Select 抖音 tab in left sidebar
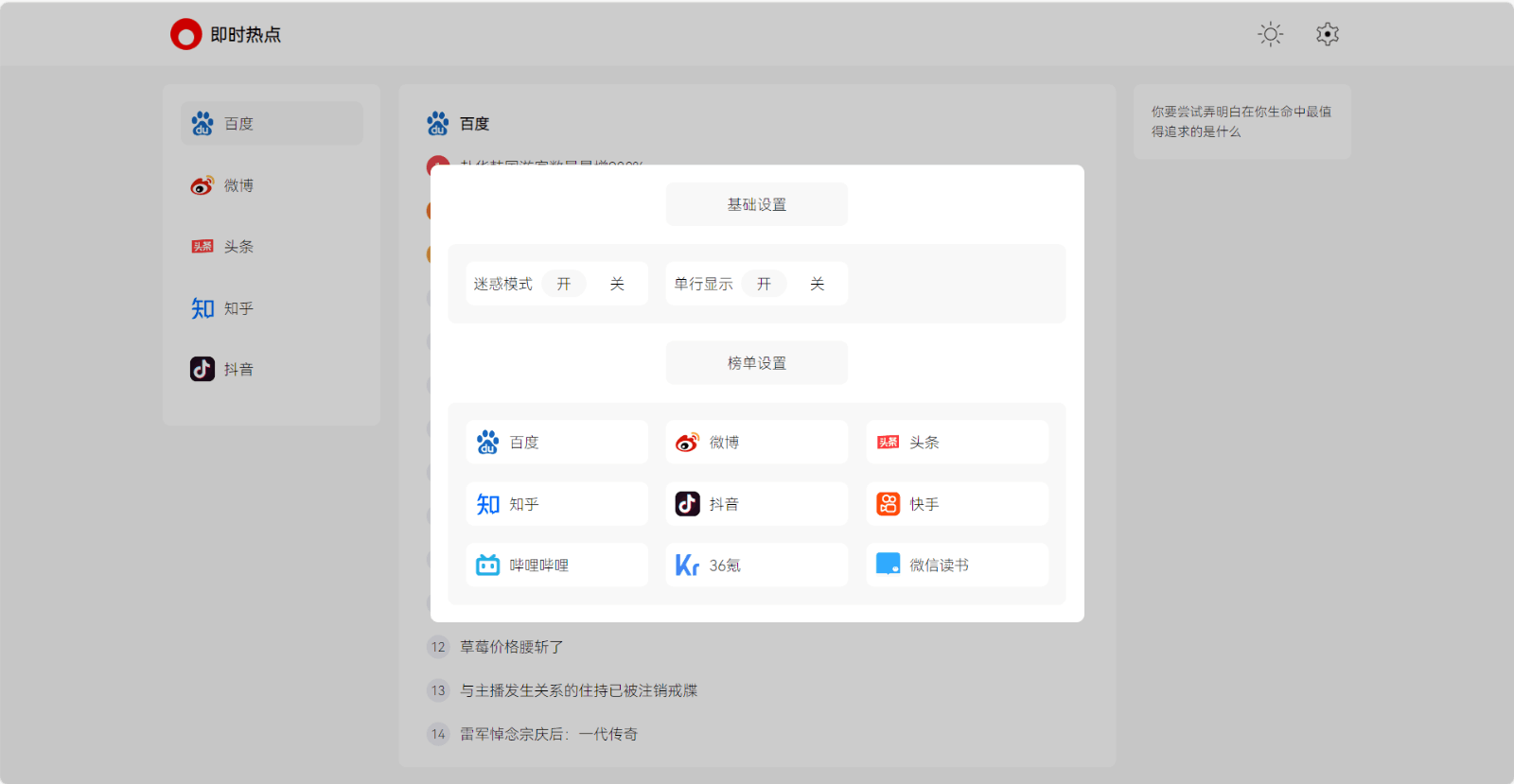Viewport: 1514px width, 784px height. tap(272, 369)
